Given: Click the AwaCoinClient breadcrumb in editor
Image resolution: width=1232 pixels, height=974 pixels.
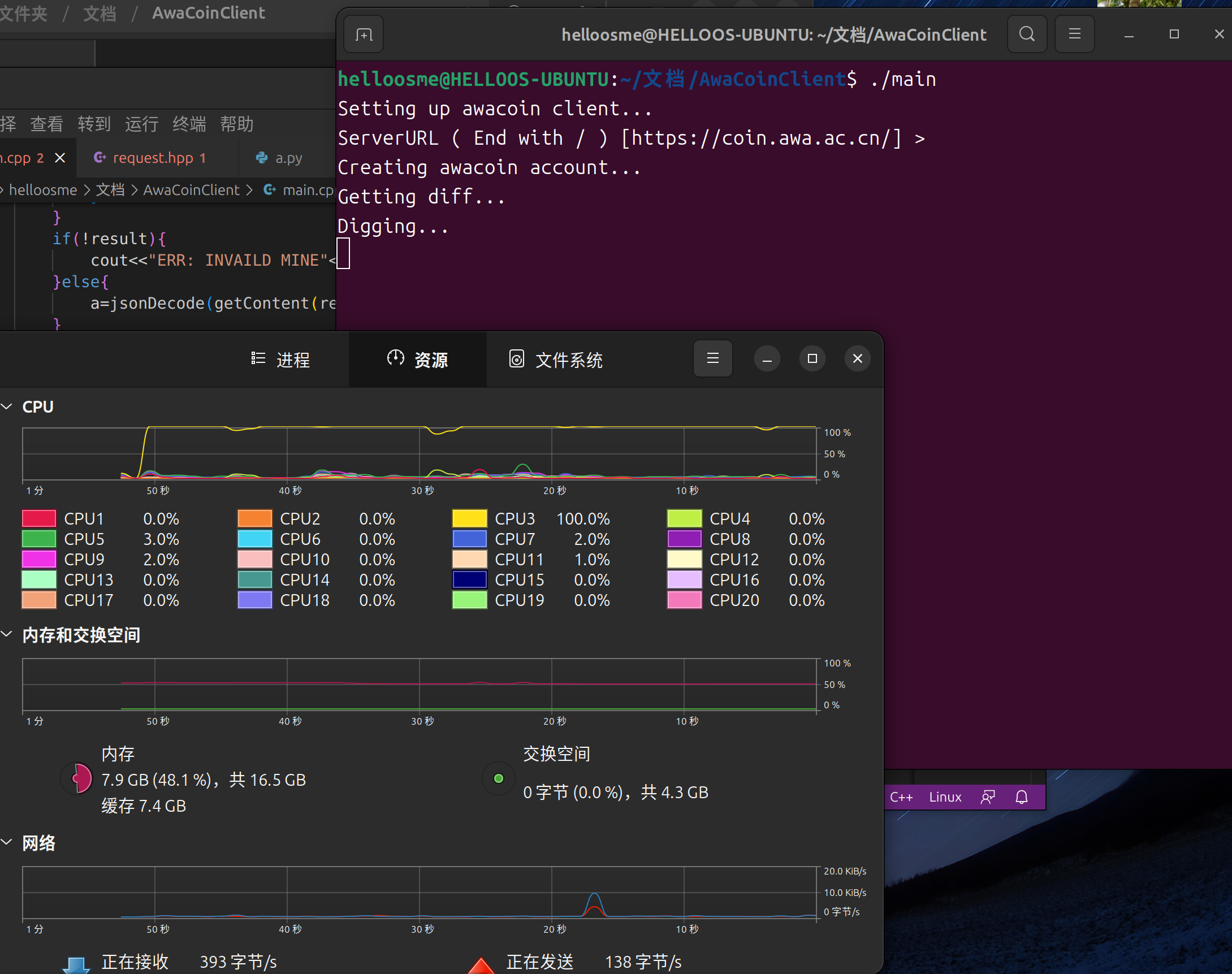Looking at the screenshot, I should point(191,190).
